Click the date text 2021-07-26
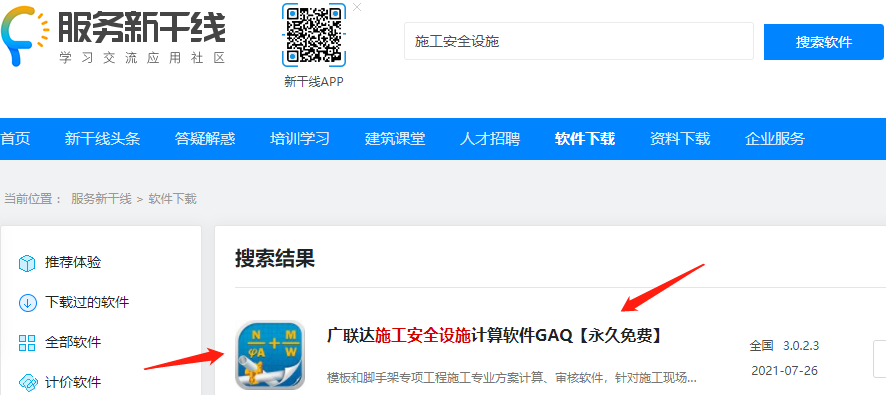The image size is (886, 395). 784,371
